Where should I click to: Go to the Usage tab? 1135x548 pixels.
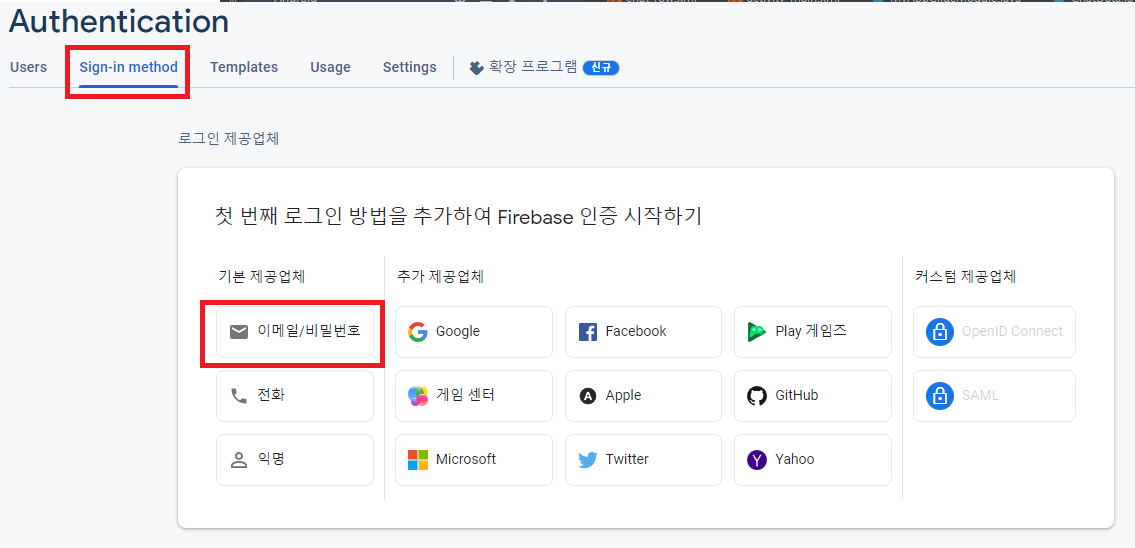[330, 67]
